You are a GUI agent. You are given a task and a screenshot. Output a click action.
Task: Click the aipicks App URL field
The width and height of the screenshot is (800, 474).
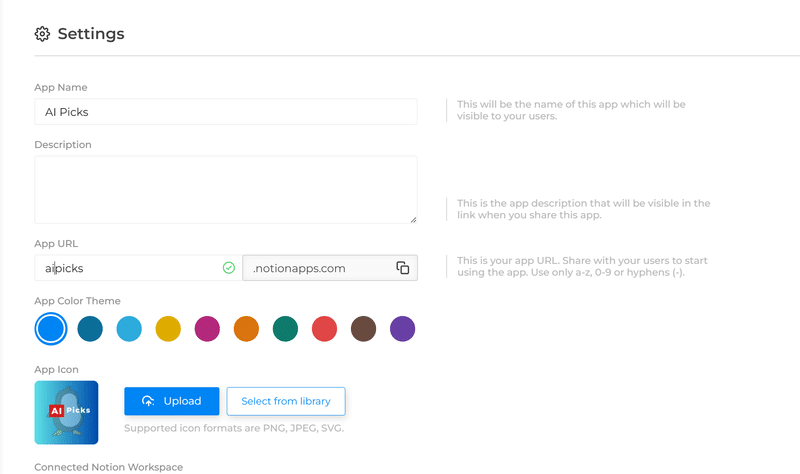click(x=138, y=268)
